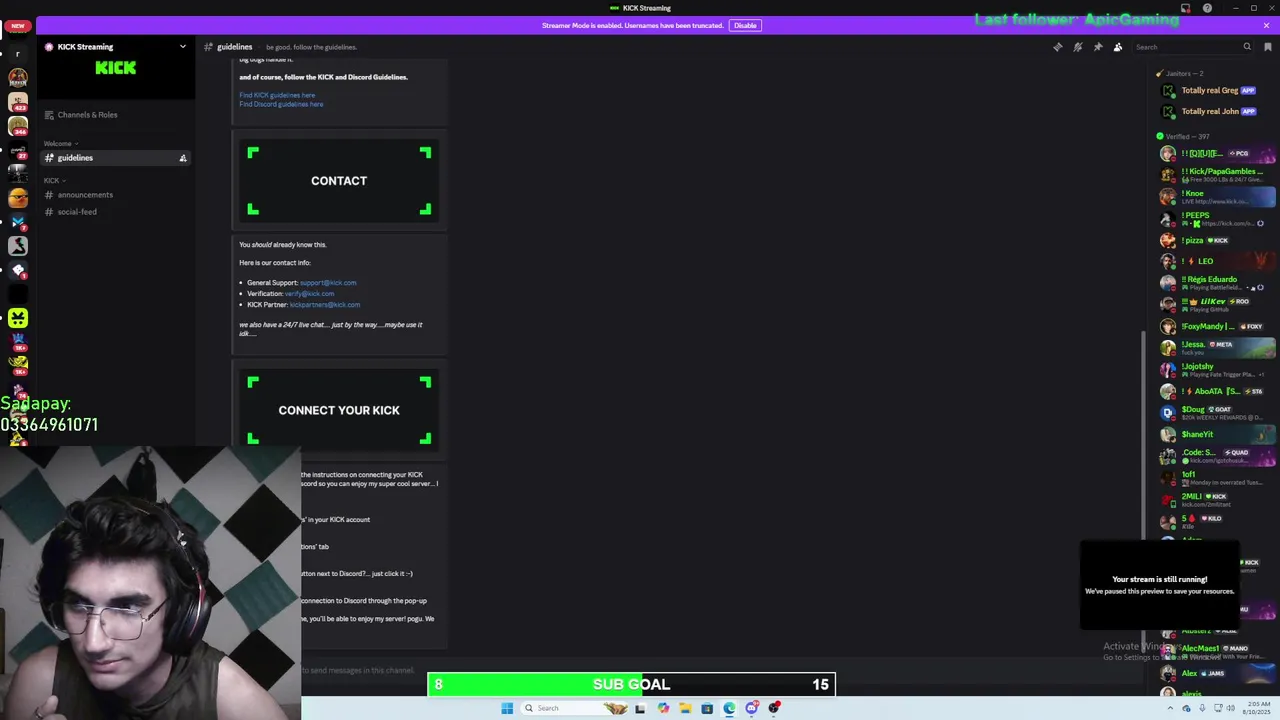Viewport: 1280px width, 720px height.
Task: Open Totally real Greg avatar in member list
Action: pyautogui.click(x=1167, y=91)
